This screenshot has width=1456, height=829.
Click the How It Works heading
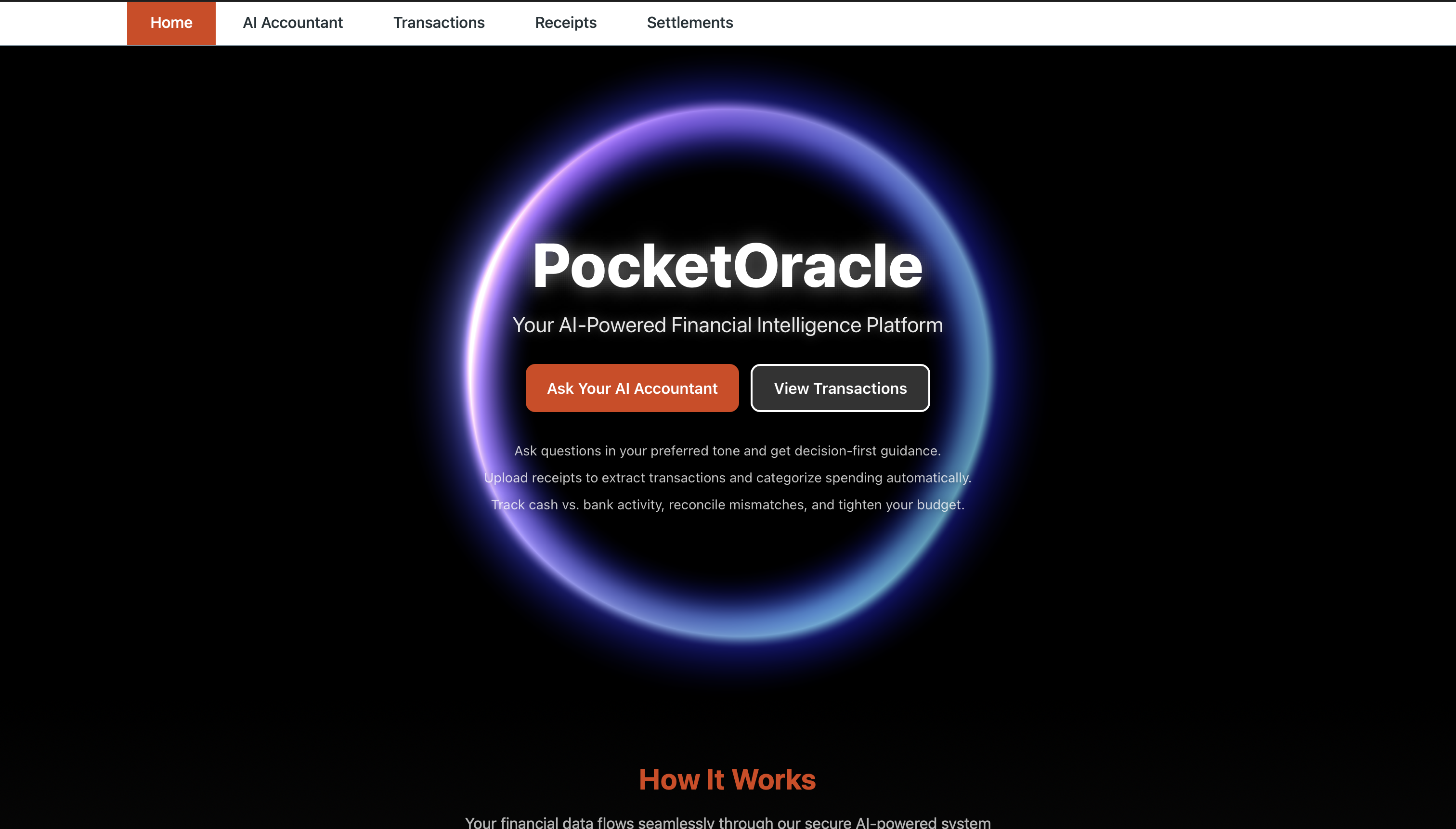tap(727, 779)
